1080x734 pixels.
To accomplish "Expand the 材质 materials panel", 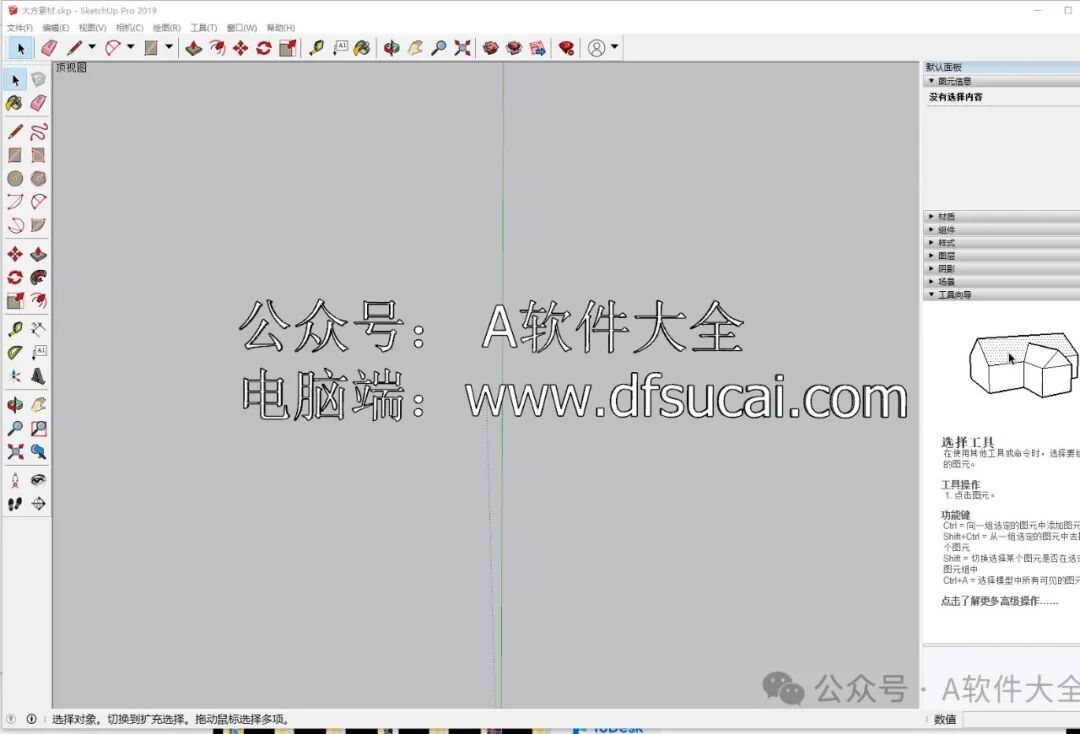I will pos(932,215).
